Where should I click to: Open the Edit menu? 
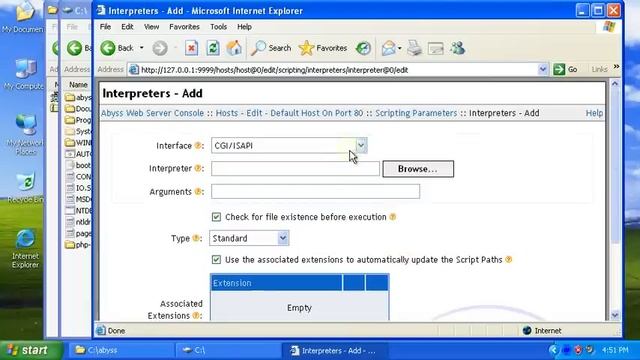click(127, 27)
